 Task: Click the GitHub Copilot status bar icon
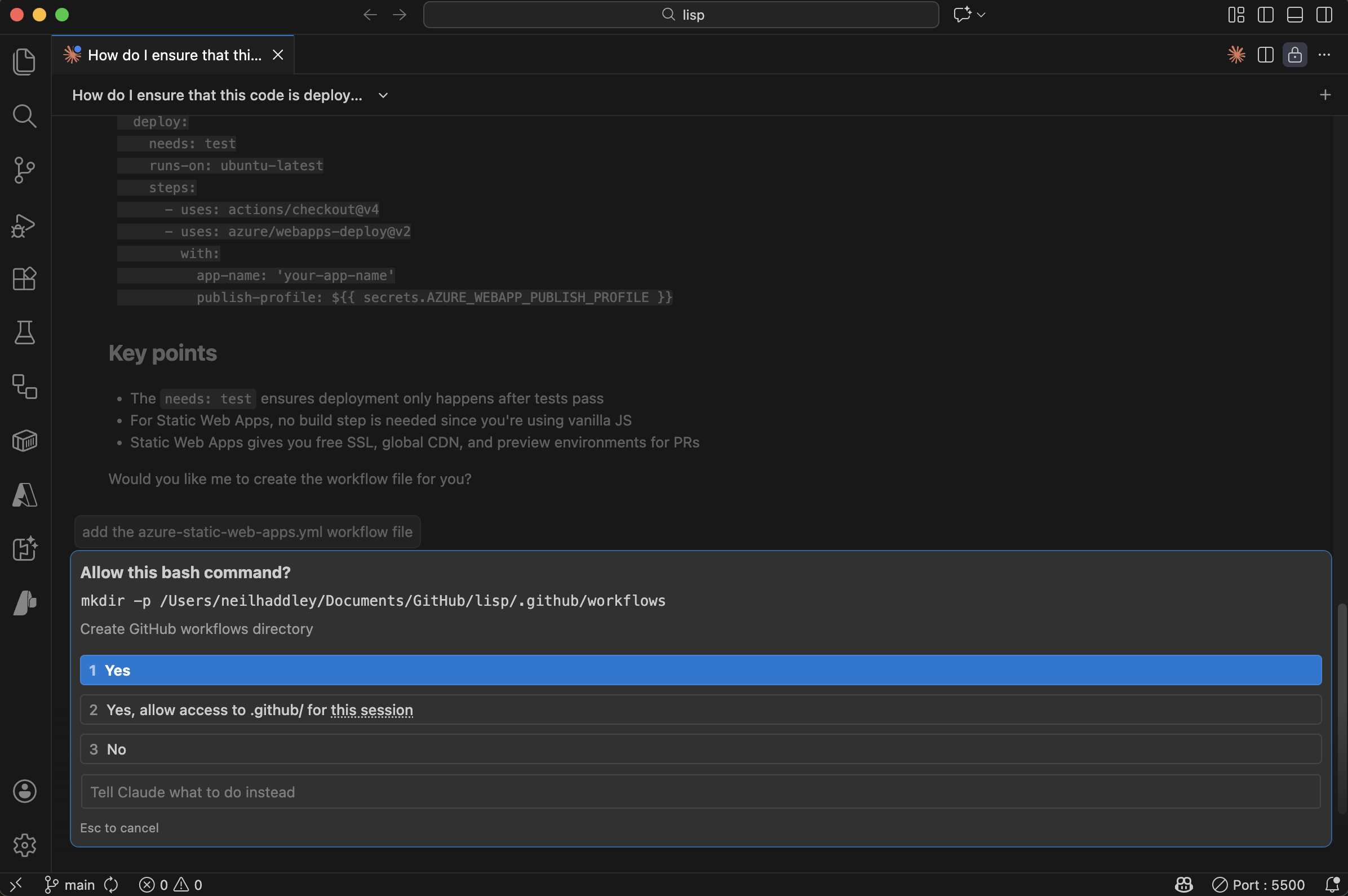(x=1183, y=885)
